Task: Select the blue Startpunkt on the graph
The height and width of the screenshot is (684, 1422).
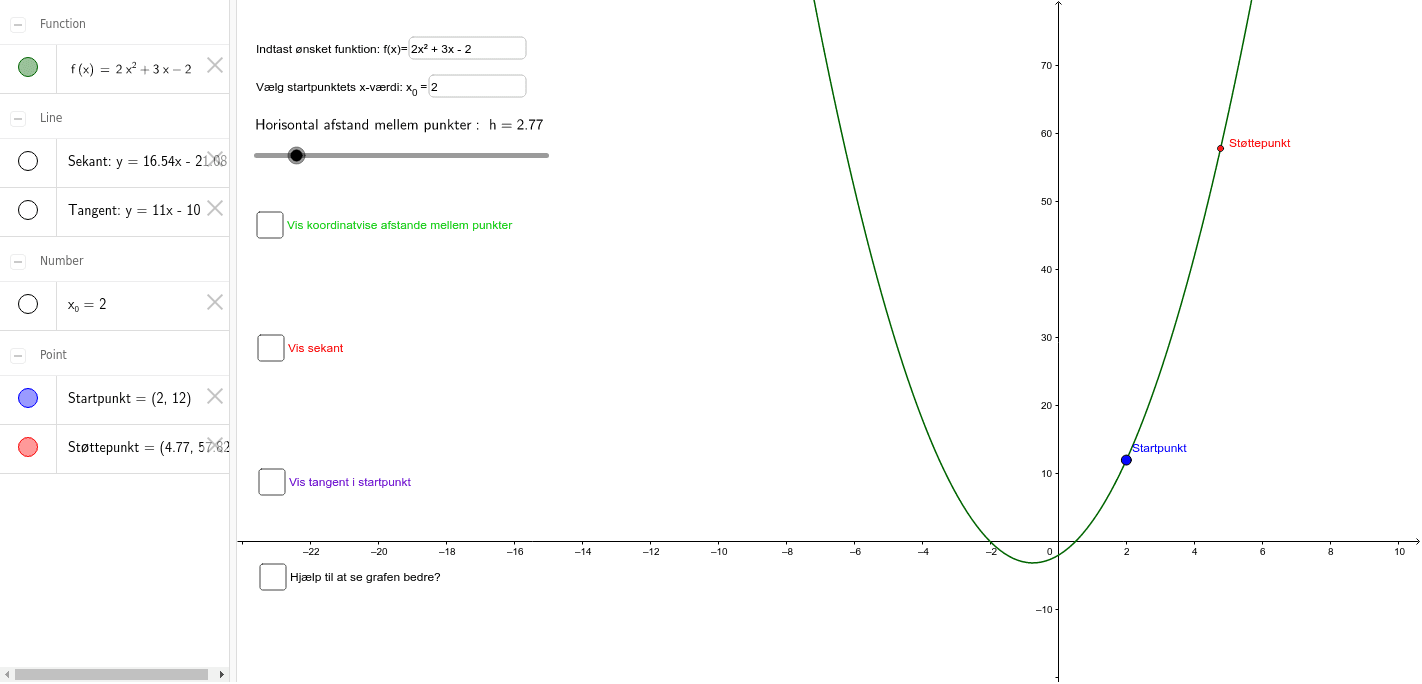Action: coord(1126,460)
